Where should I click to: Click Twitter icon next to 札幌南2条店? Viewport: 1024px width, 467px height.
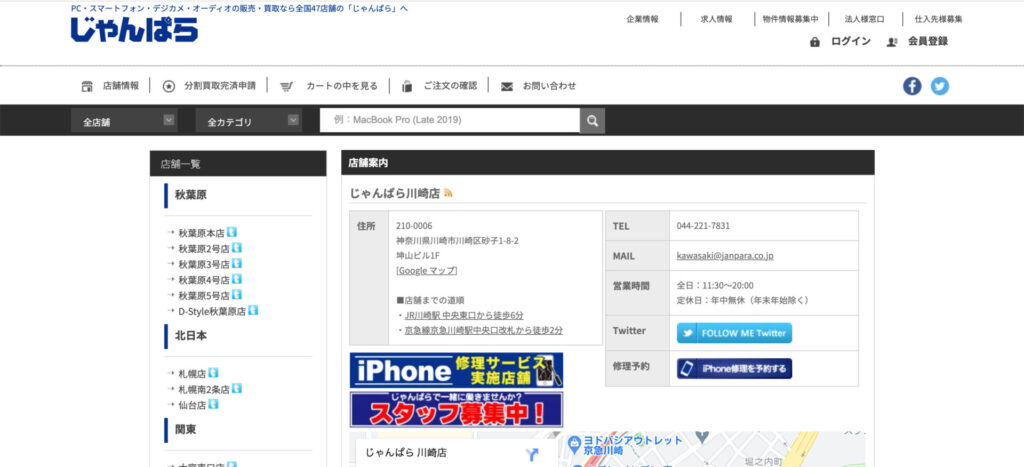[236, 389]
